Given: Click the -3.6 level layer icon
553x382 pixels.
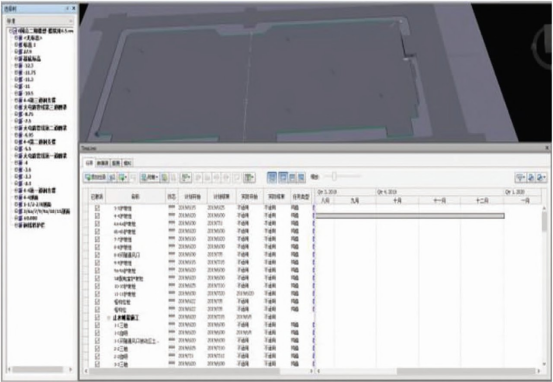Looking at the screenshot, I should point(21,170).
